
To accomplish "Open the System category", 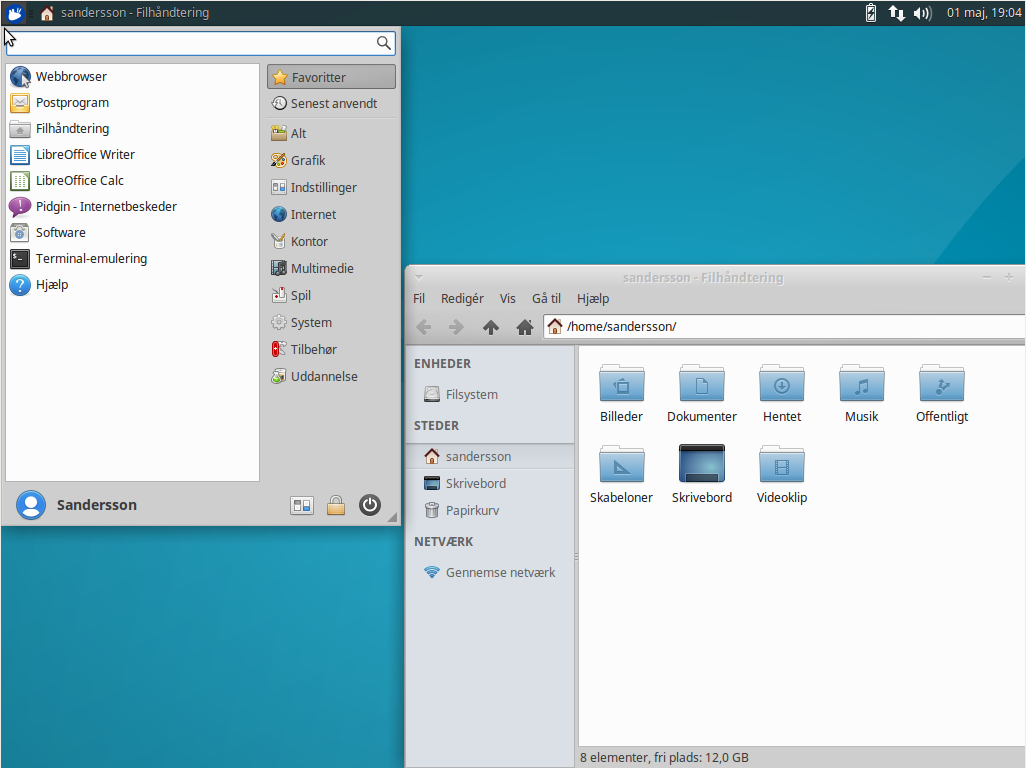I will 331,323.
